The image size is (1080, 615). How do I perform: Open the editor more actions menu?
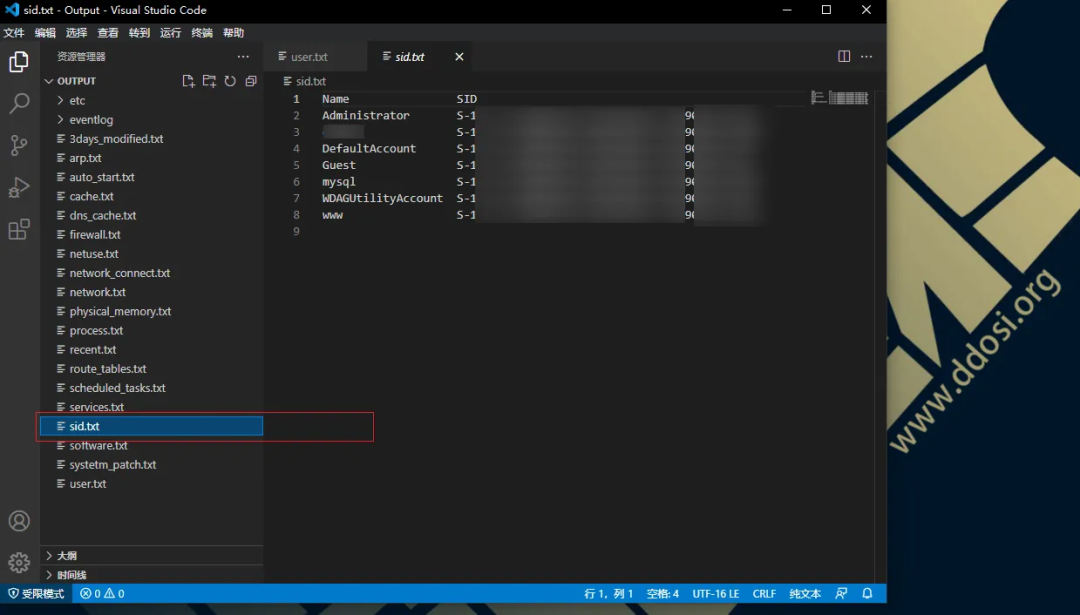(866, 56)
